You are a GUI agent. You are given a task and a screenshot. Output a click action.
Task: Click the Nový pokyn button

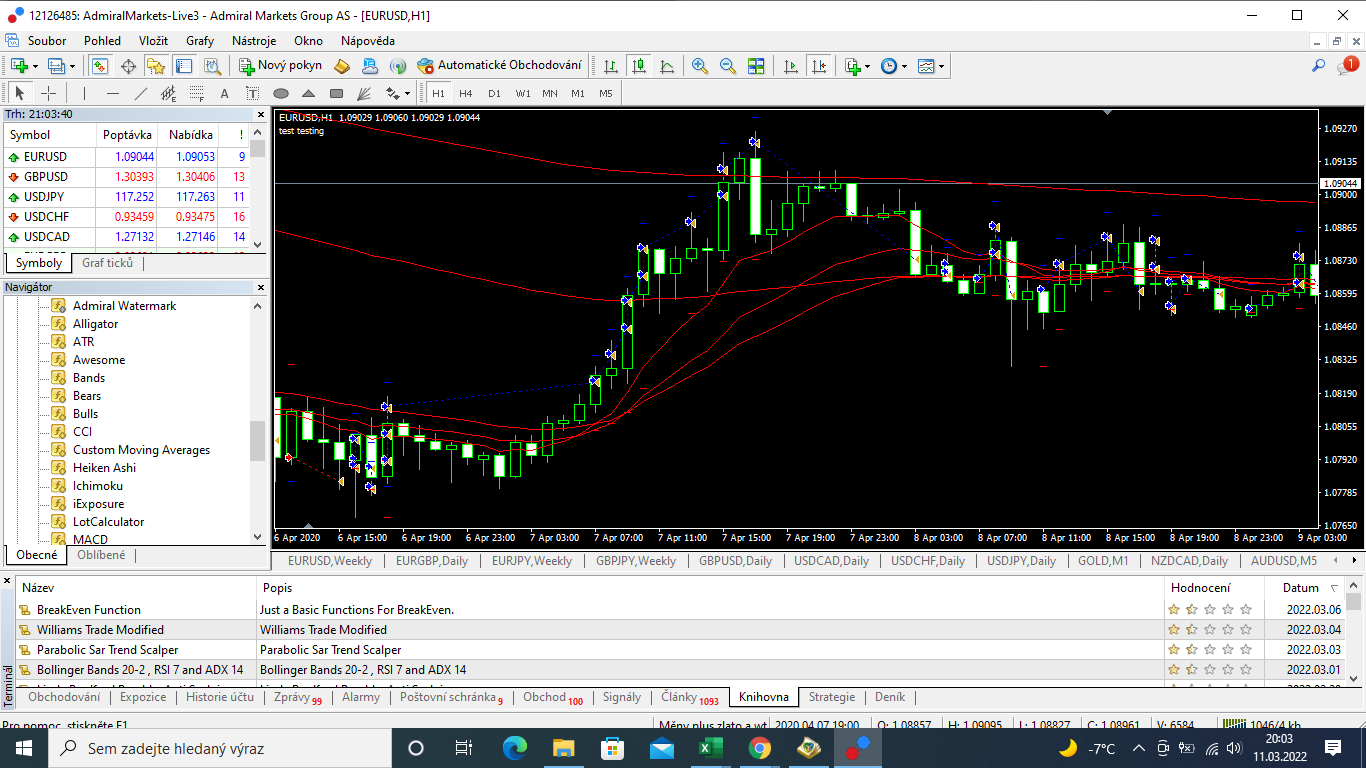click(280, 66)
